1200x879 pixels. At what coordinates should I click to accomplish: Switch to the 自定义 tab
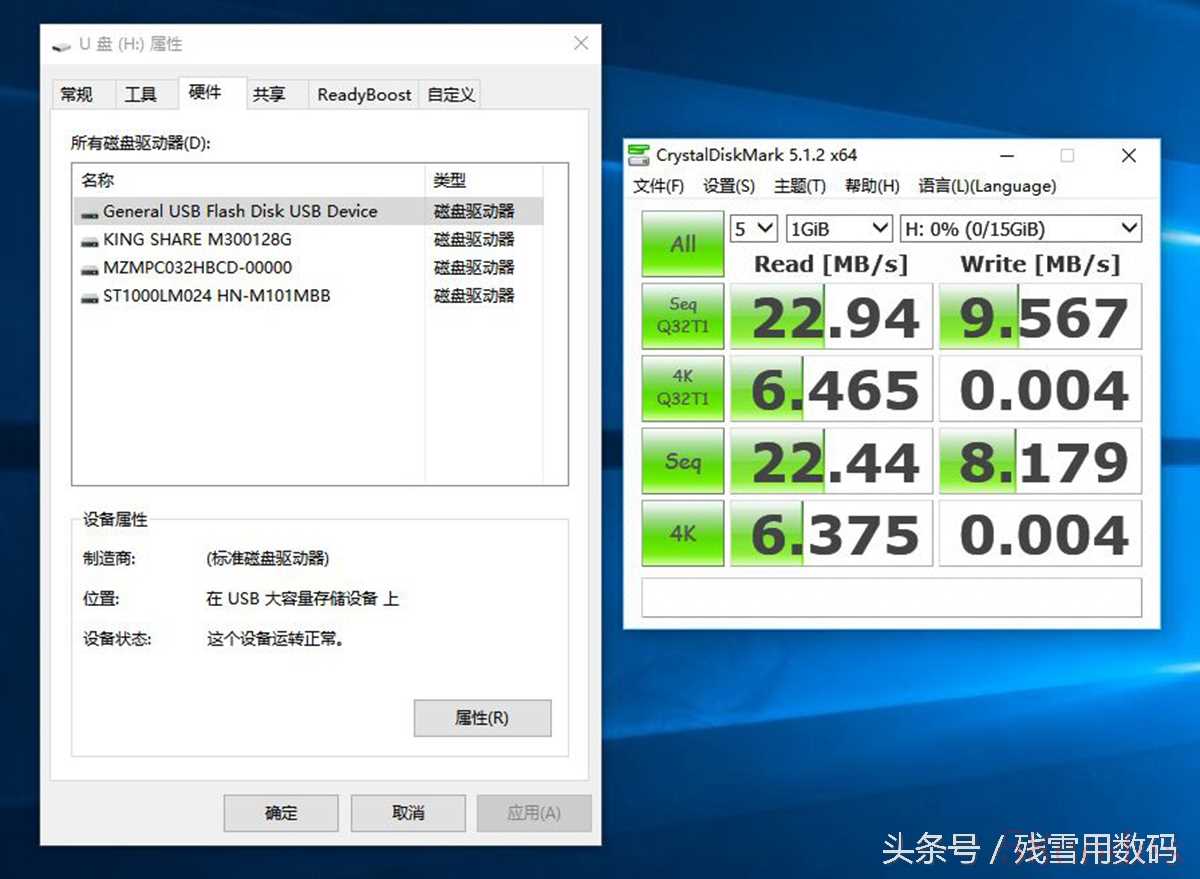[451, 95]
